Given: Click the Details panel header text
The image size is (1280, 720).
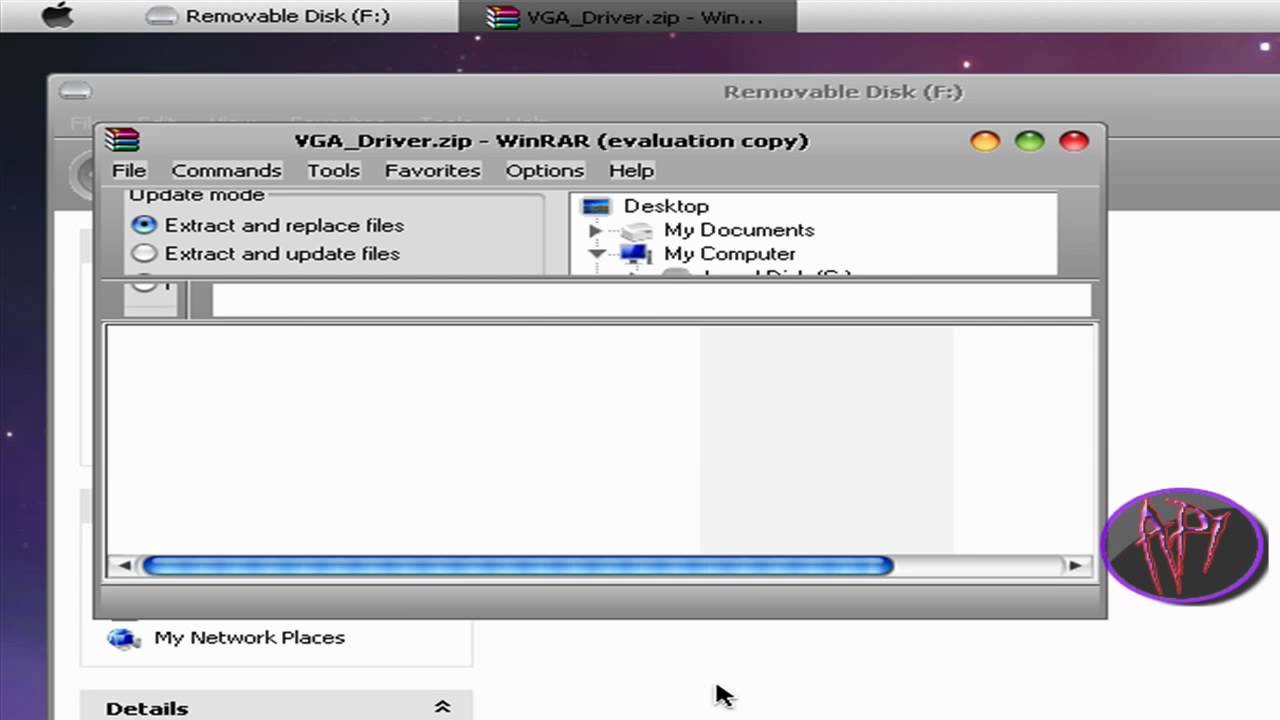Looking at the screenshot, I should [147, 708].
